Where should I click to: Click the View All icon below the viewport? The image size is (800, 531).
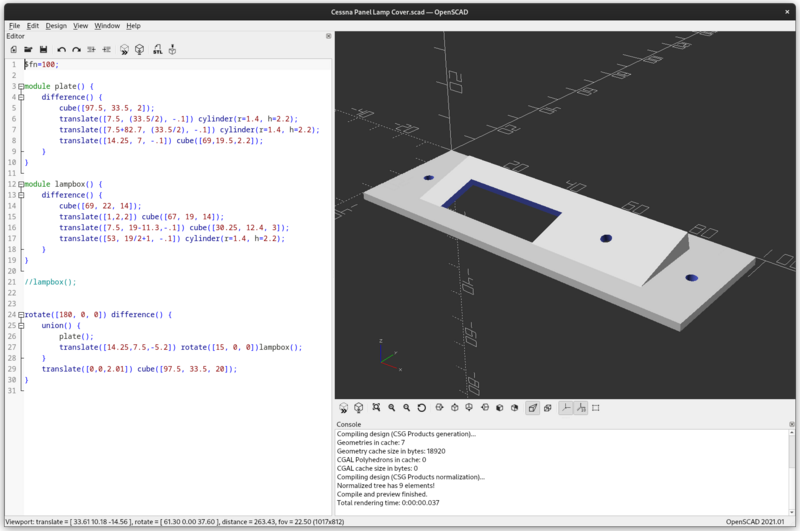[377, 408]
